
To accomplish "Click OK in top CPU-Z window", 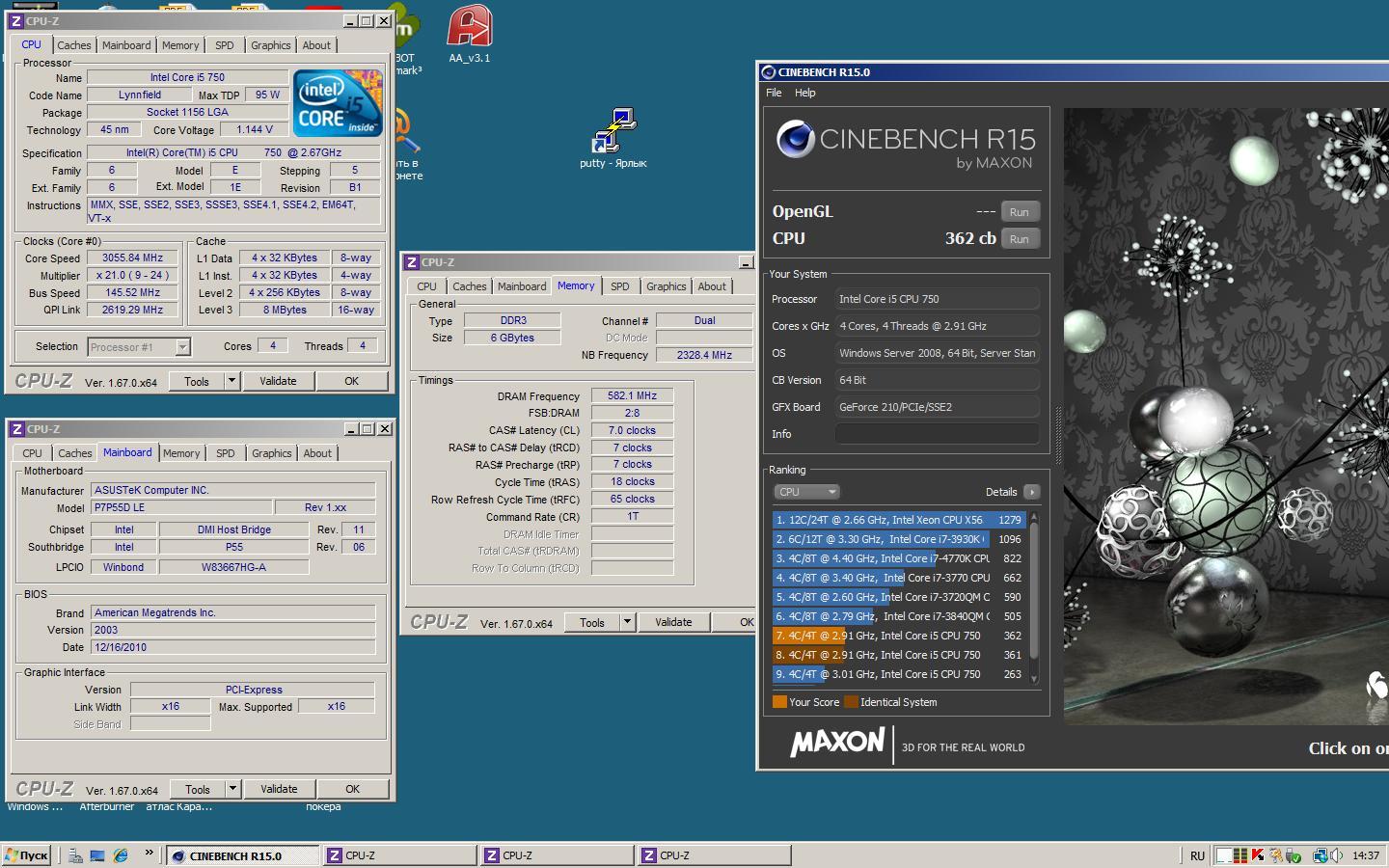I will click(x=352, y=381).
